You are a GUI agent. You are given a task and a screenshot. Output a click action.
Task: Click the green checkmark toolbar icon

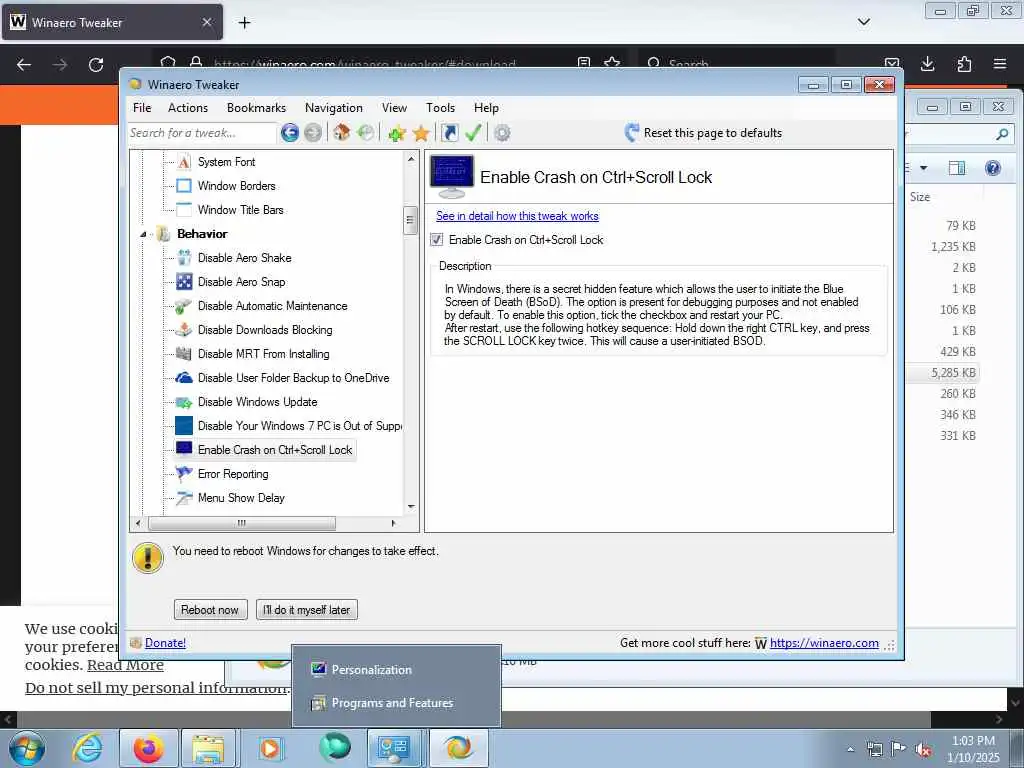pyautogui.click(x=473, y=133)
